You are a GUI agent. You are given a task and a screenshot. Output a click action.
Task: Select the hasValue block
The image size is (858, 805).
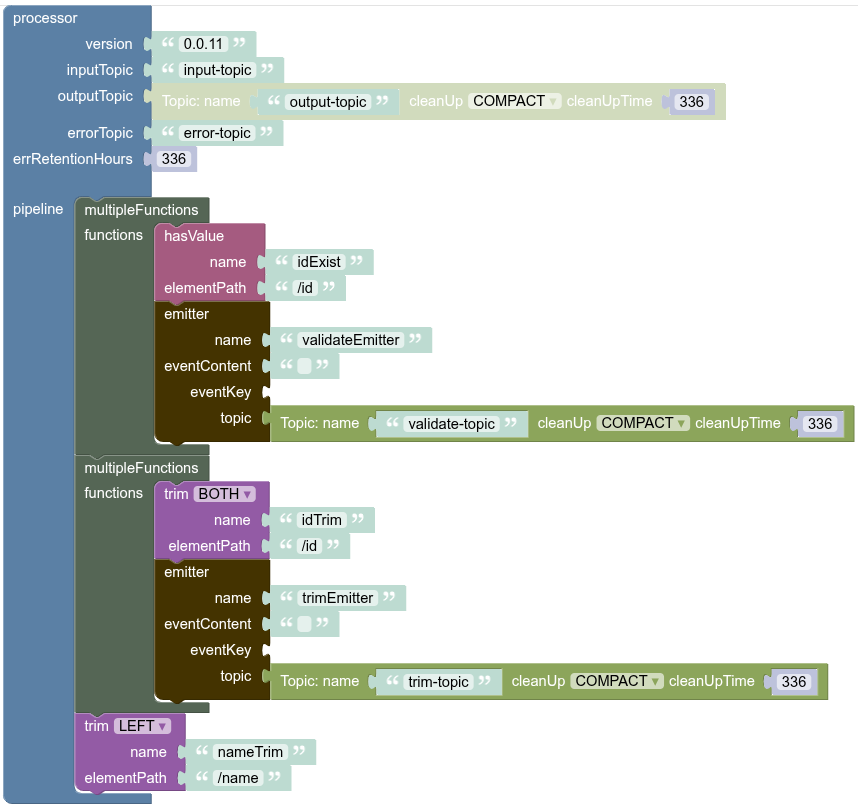[x=194, y=236]
